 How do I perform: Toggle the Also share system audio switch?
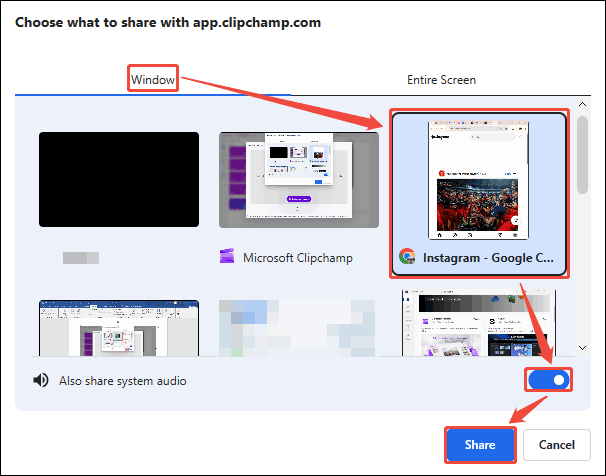coord(548,380)
